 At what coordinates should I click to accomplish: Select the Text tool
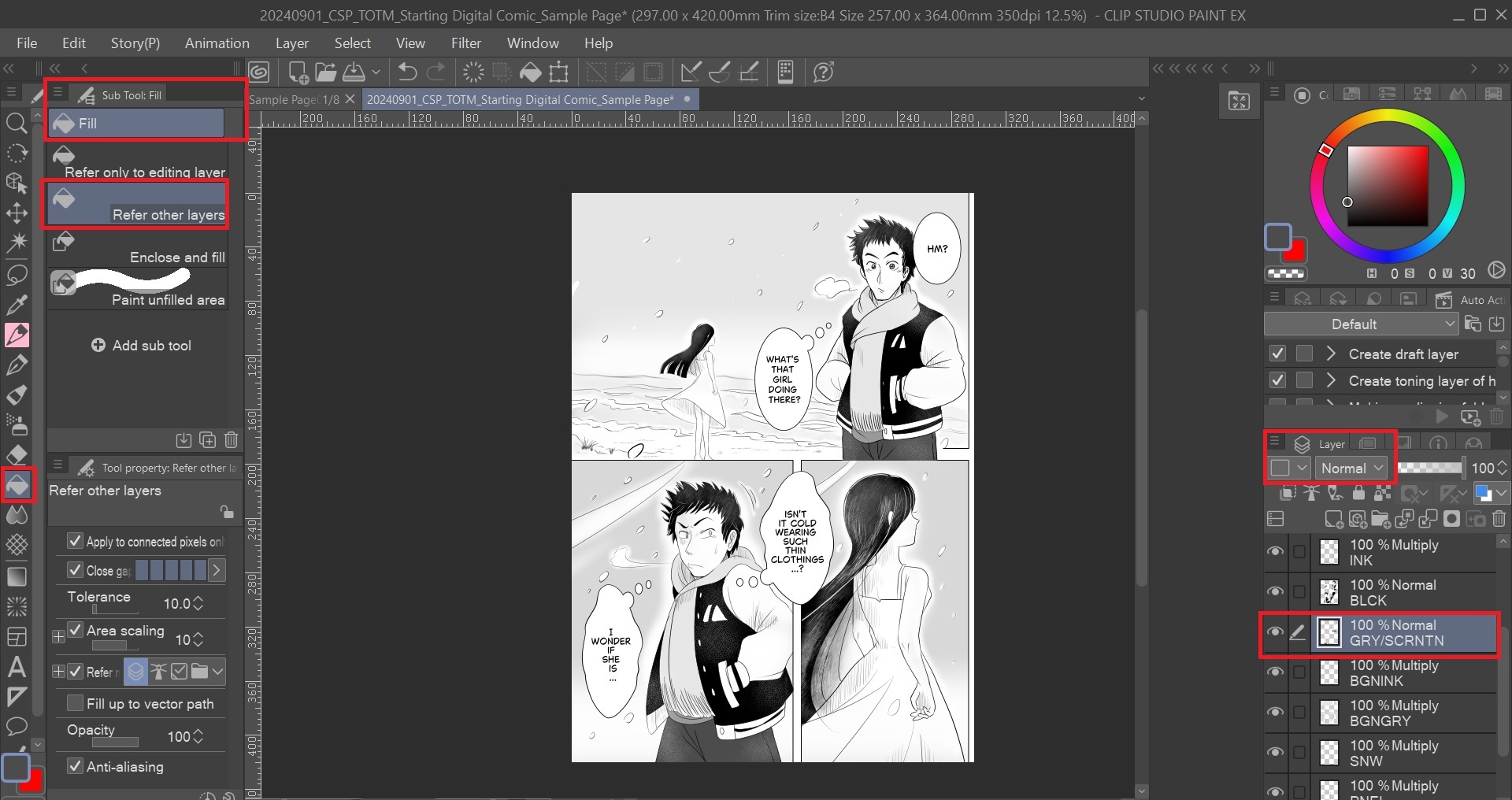pos(17,667)
